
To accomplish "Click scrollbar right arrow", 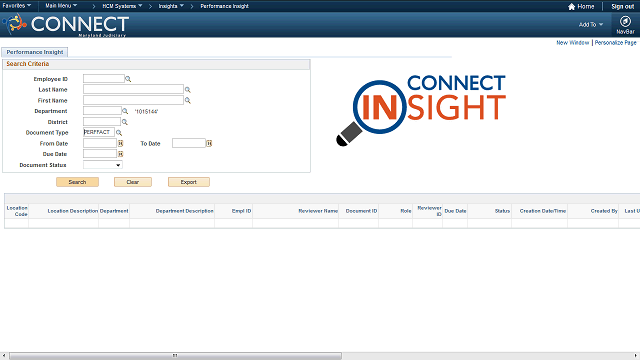I will pos(636,356).
